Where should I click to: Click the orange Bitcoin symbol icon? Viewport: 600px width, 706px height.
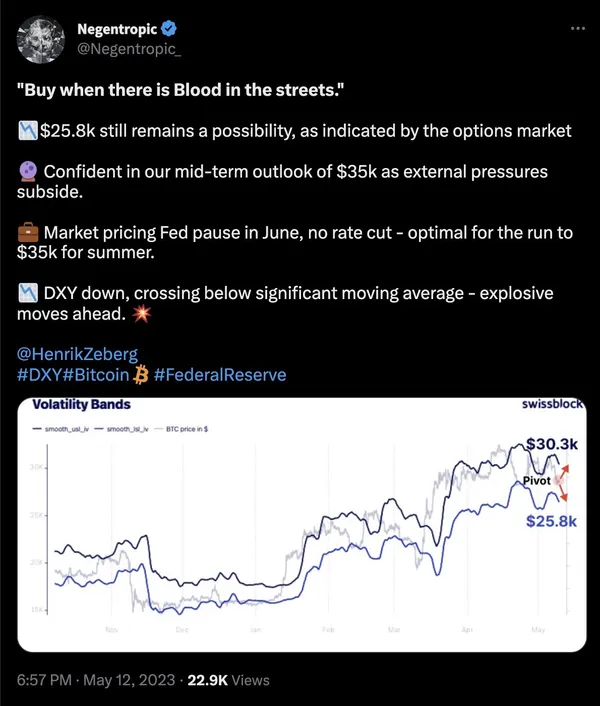[x=141, y=374]
